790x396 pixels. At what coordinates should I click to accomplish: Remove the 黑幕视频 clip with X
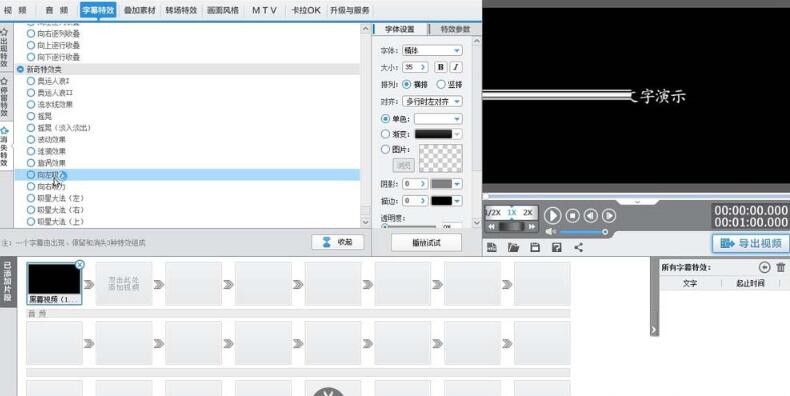(x=80, y=265)
